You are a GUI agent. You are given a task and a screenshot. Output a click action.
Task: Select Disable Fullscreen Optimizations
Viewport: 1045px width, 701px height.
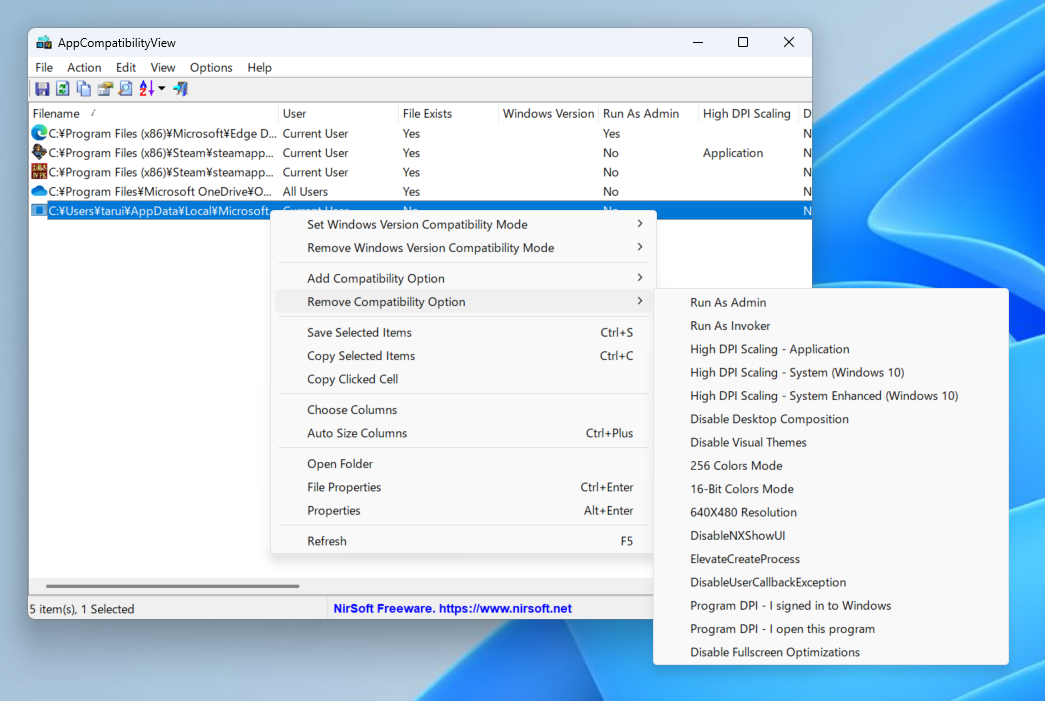coord(830,652)
